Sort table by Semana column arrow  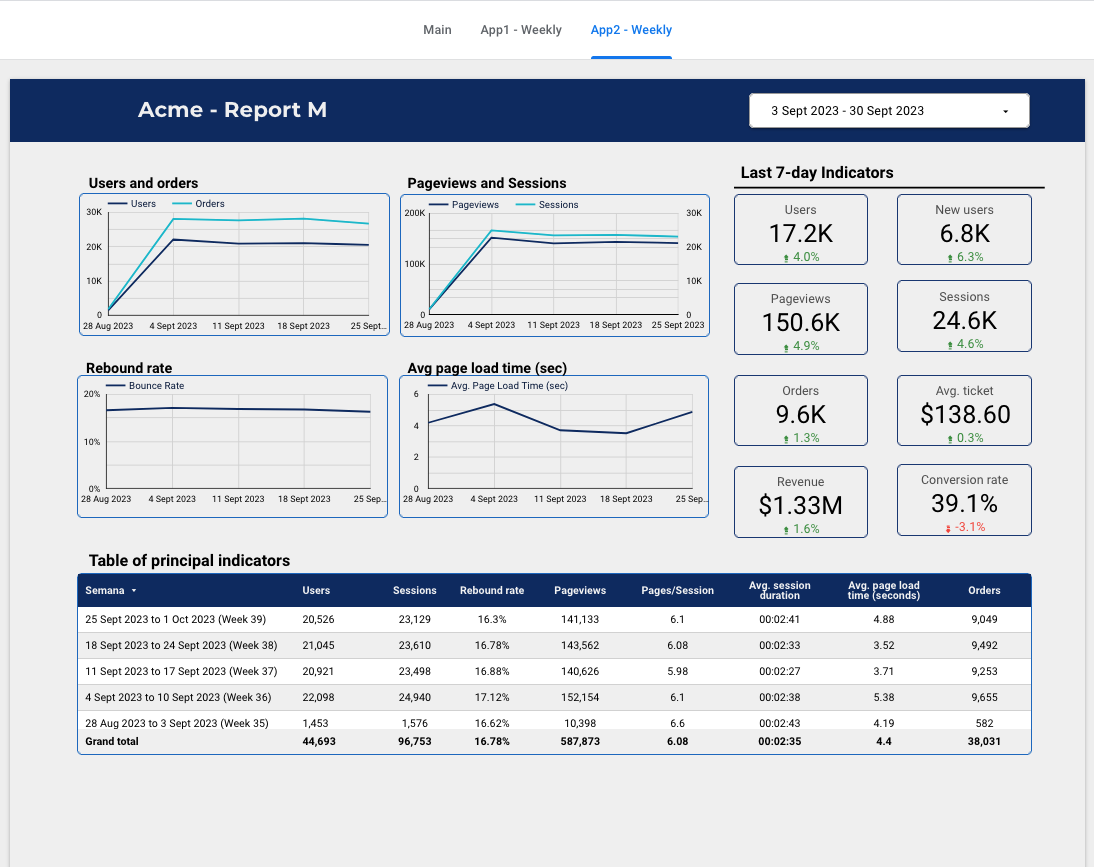point(134,591)
